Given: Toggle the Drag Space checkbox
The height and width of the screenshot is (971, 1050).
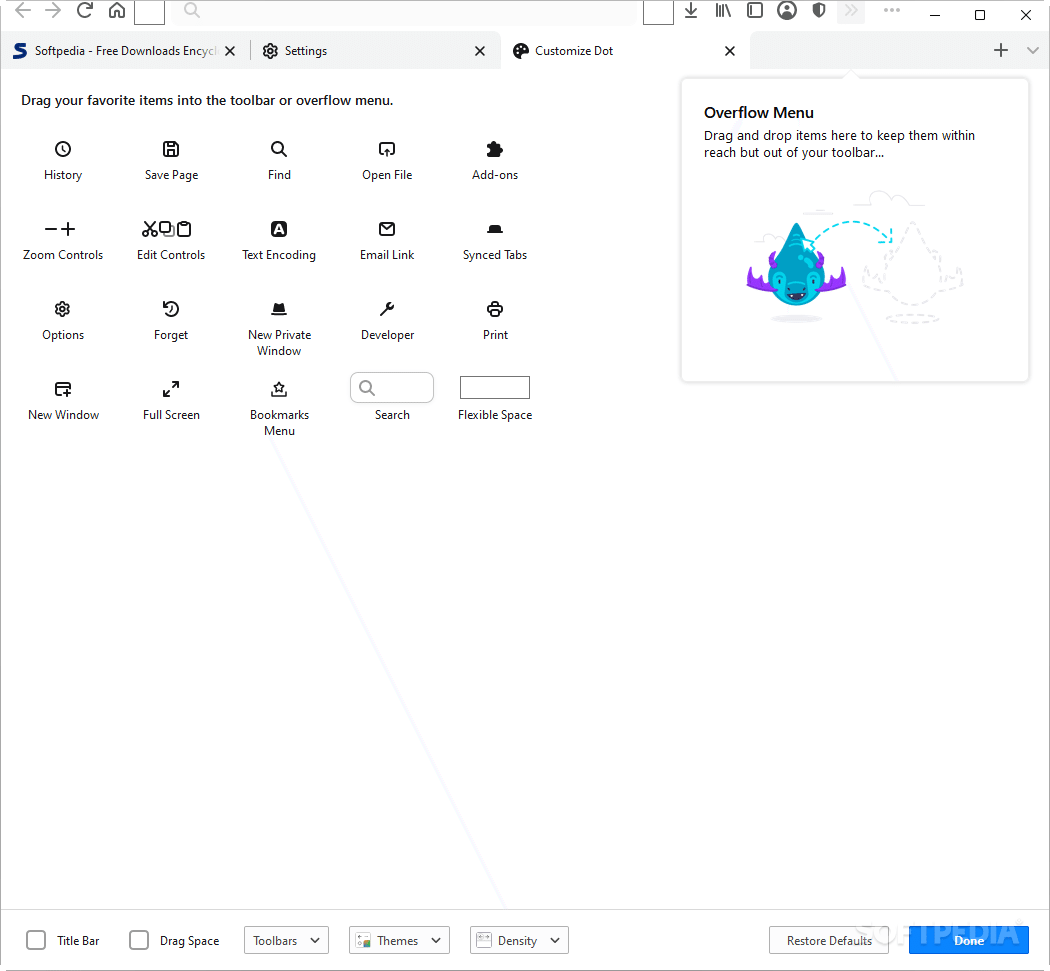Looking at the screenshot, I should (x=139, y=940).
